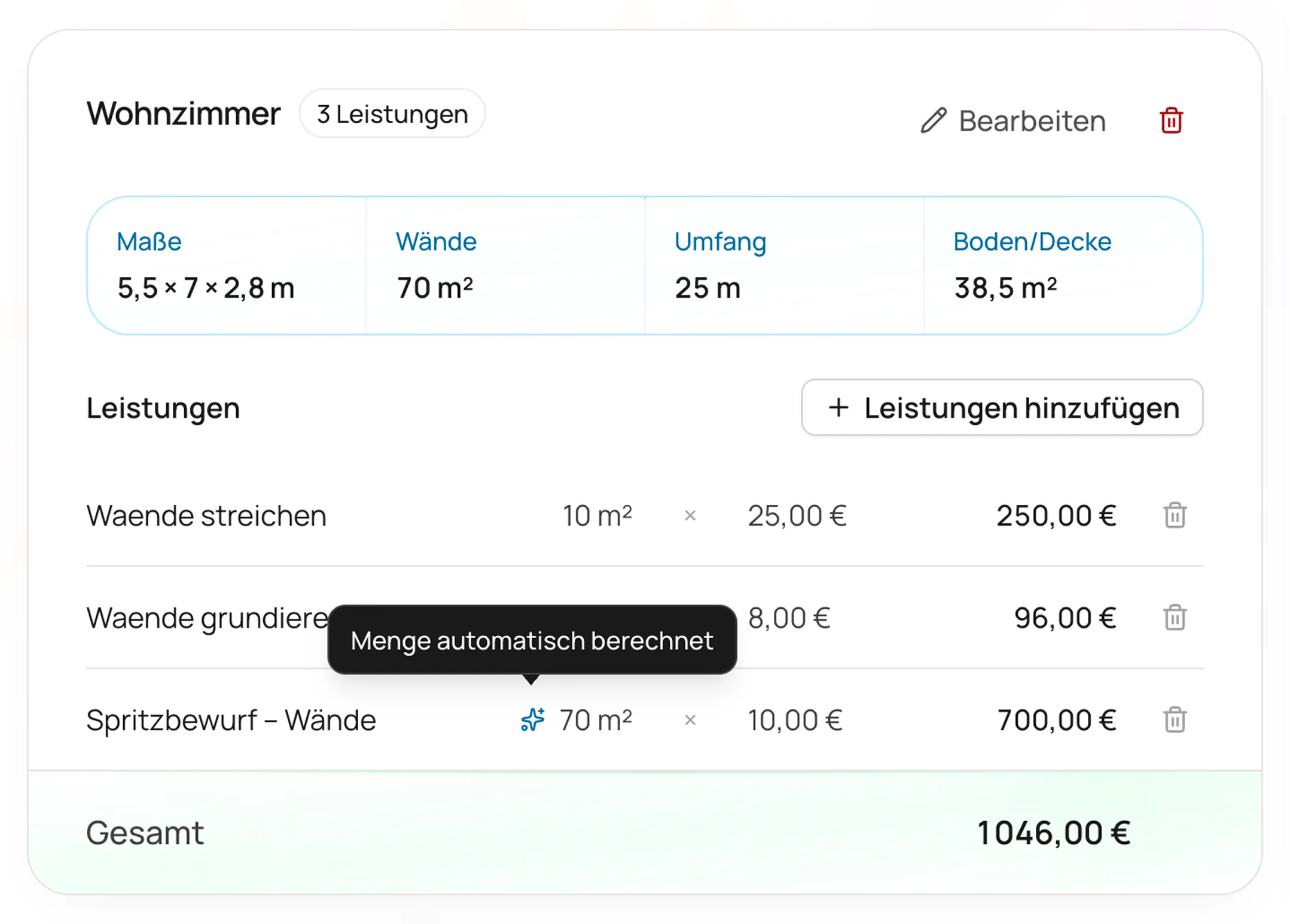The width and height of the screenshot is (1290, 924).
Task: Click the Boden/Decke value 38,5 m²
Action: 1005,288
